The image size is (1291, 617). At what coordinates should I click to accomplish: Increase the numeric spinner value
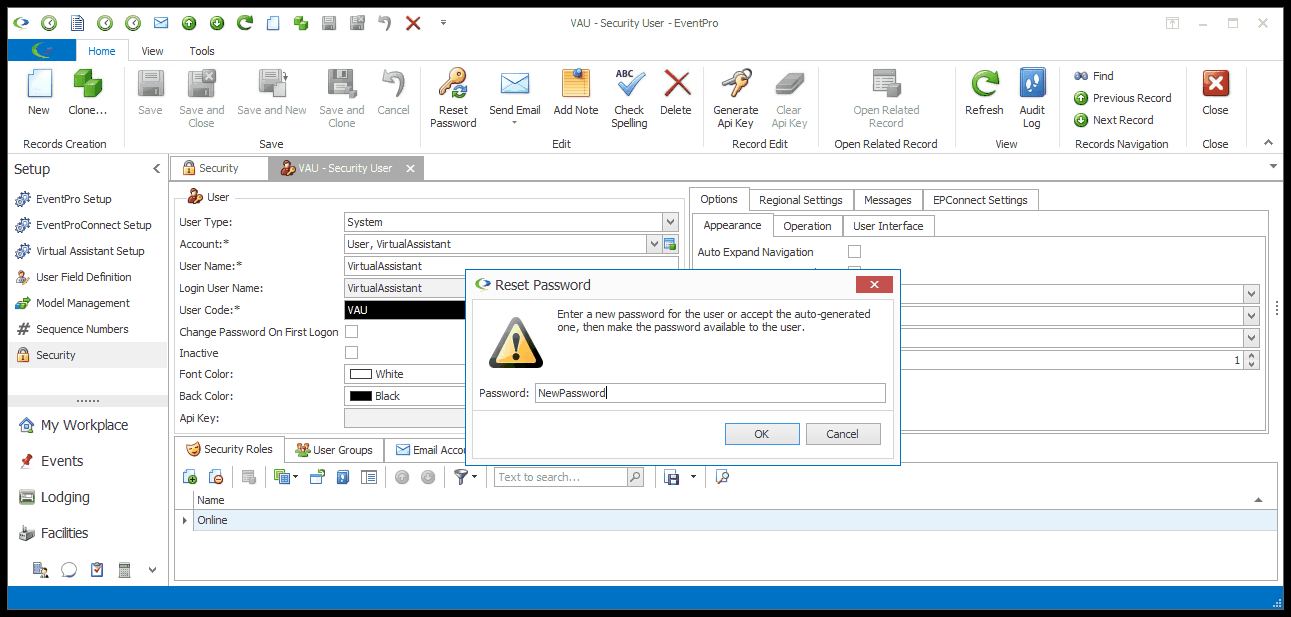point(1253,356)
